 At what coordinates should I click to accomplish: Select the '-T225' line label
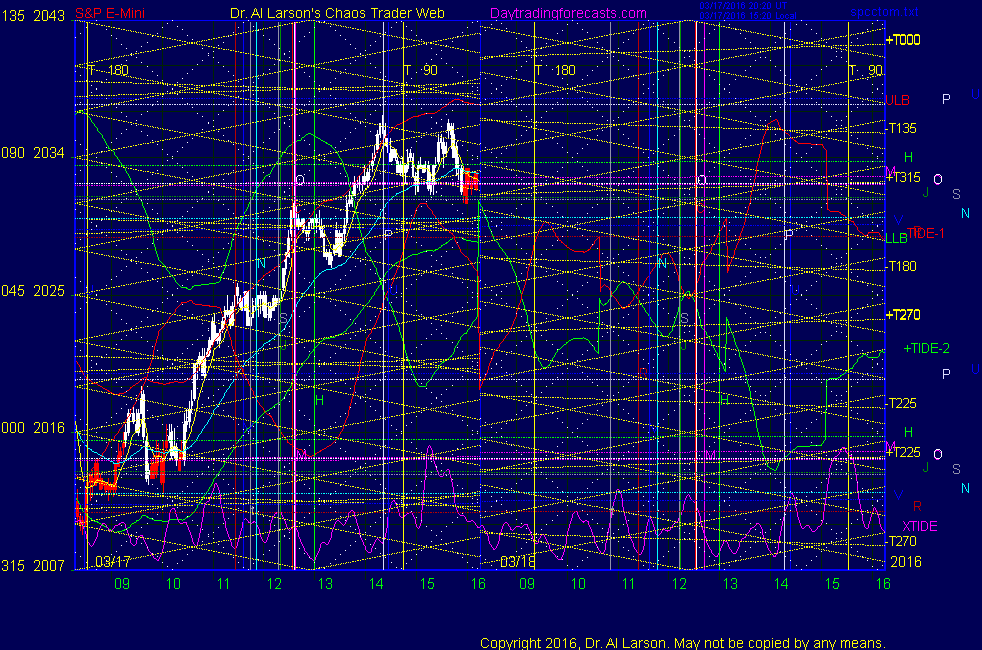pos(901,403)
